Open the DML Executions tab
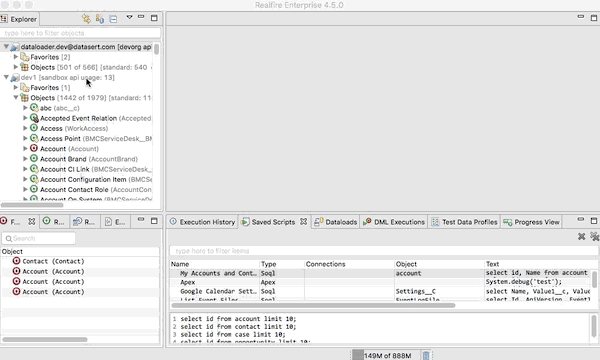The height and width of the screenshot is (360, 600). tap(394, 222)
